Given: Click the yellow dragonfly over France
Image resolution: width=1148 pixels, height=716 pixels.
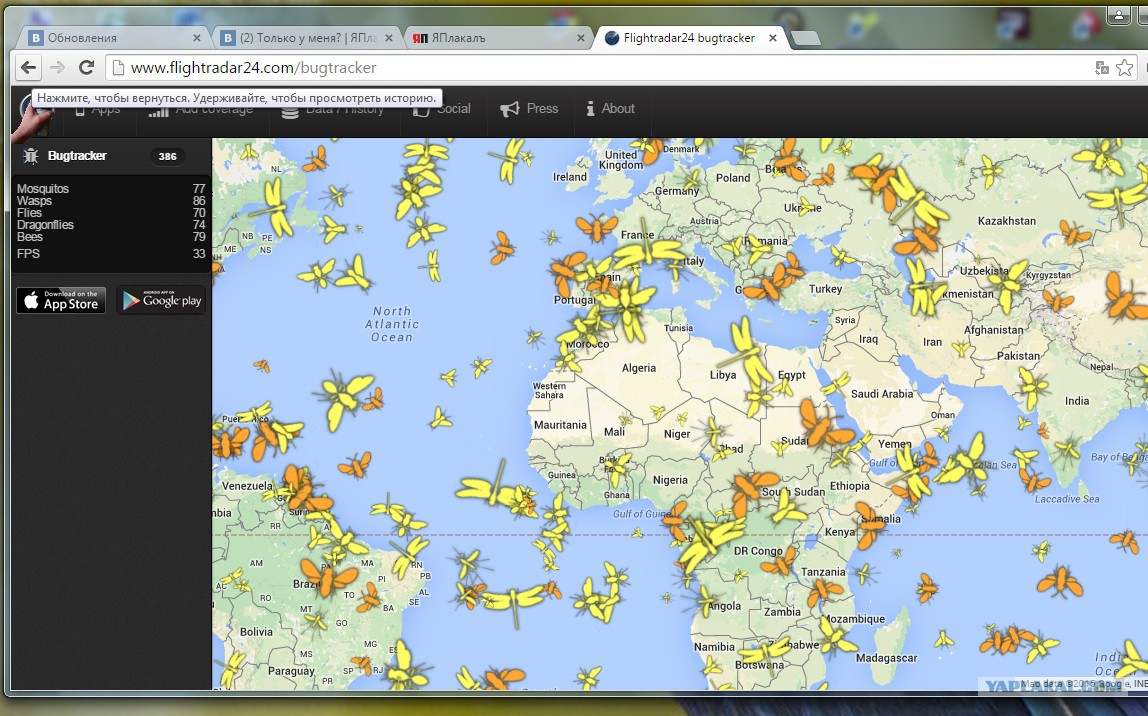Looking at the screenshot, I should [649, 253].
